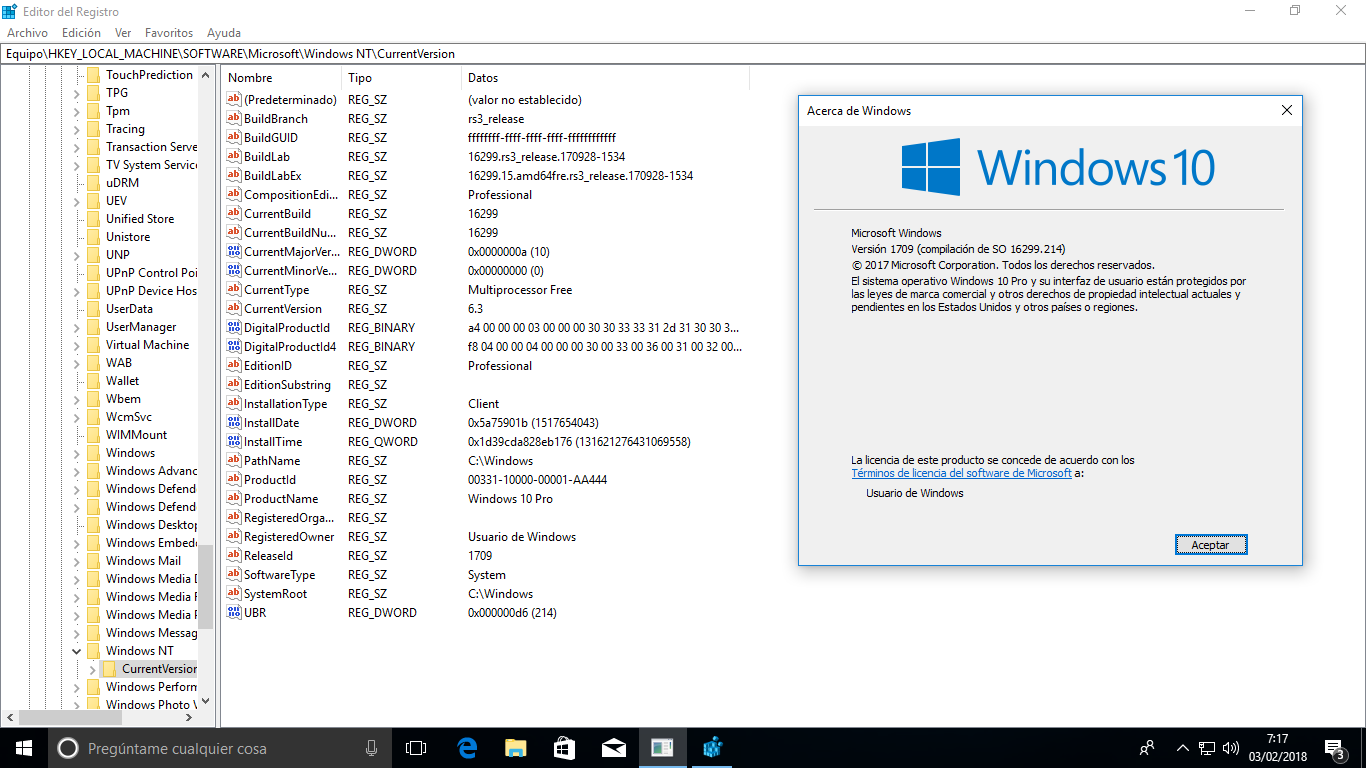Expand the Tracing tree node

click(77, 129)
